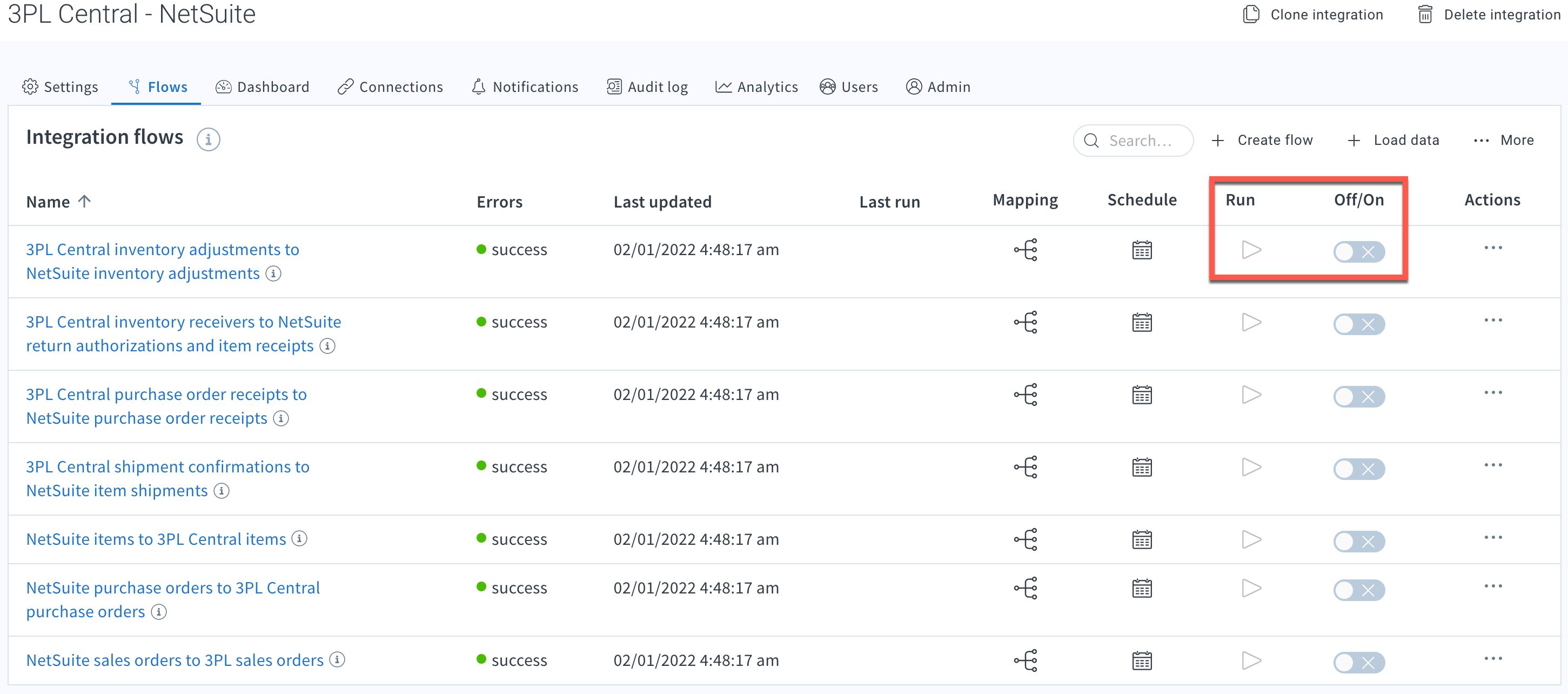Enable the shipment confirmations flow
1568x694 pixels.
point(1358,469)
